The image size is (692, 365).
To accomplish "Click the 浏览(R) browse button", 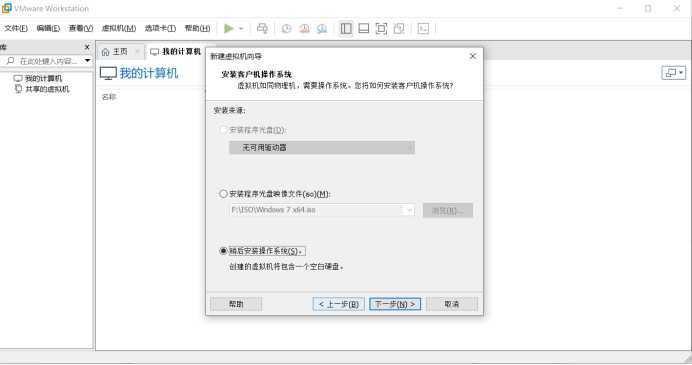I will click(x=448, y=211).
